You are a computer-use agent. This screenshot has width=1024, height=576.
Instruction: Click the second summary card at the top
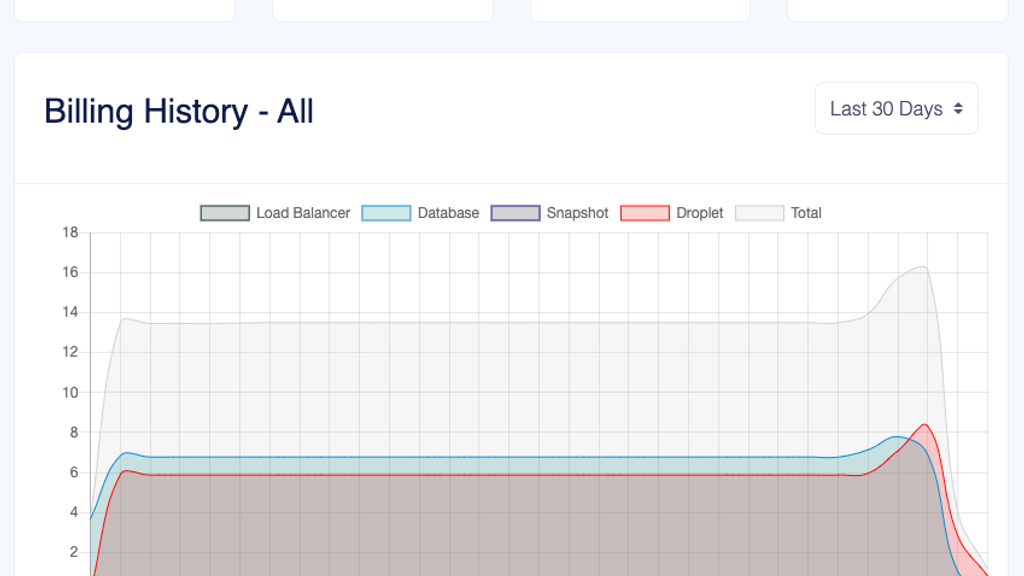point(381,8)
